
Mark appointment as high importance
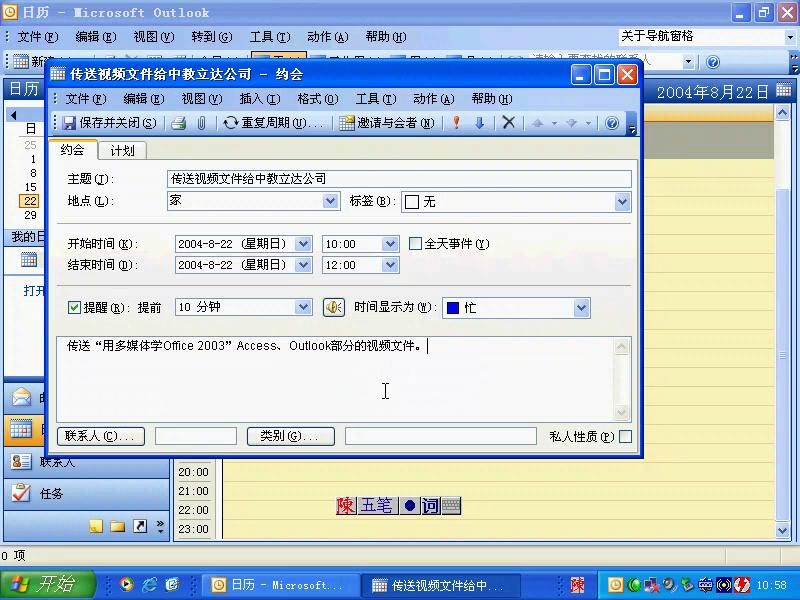pyautogui.click(x=457, y=123)
